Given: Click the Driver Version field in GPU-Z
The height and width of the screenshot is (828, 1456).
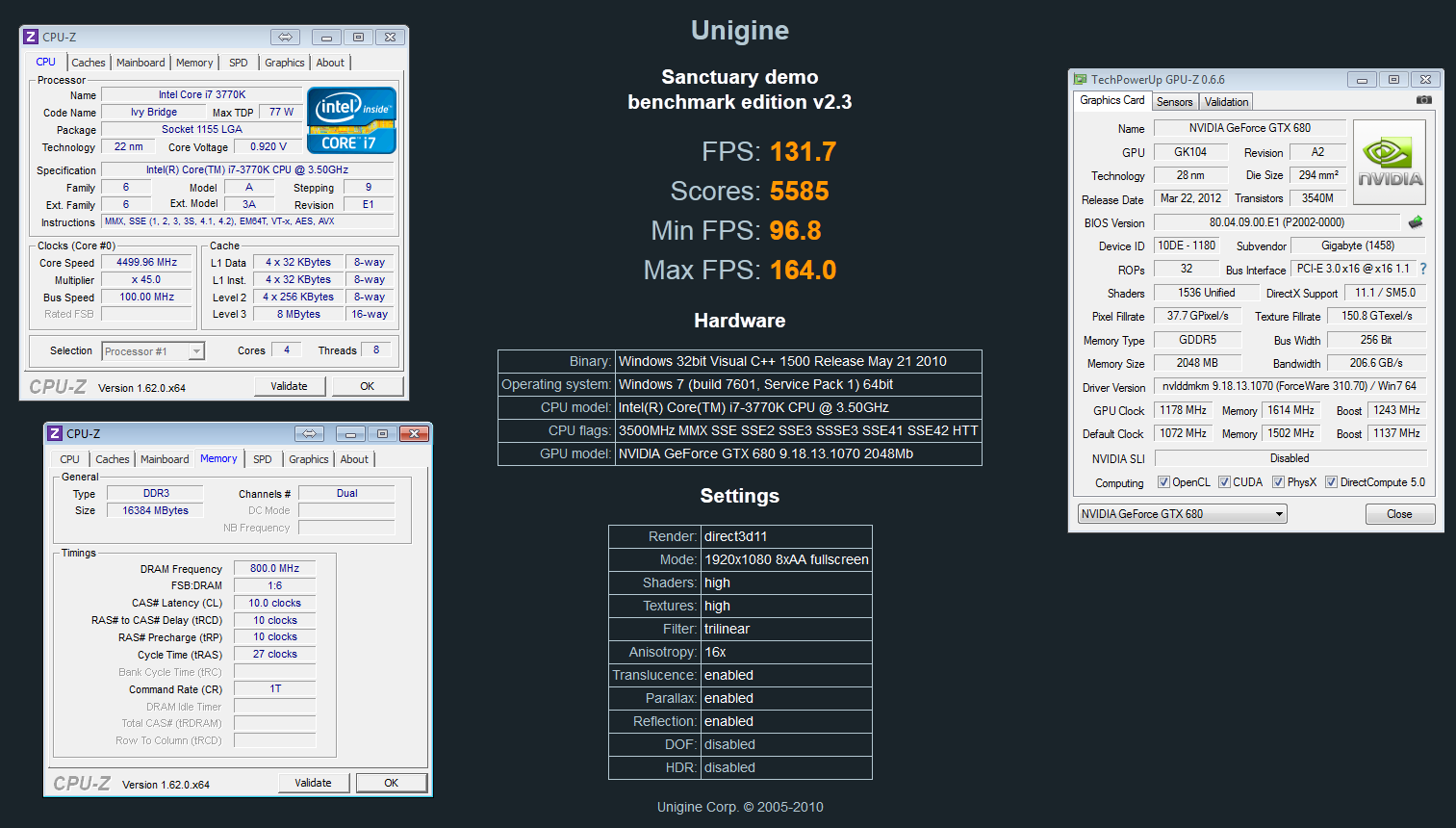Looking at the screenshot, I should [x=1290, y=386].
